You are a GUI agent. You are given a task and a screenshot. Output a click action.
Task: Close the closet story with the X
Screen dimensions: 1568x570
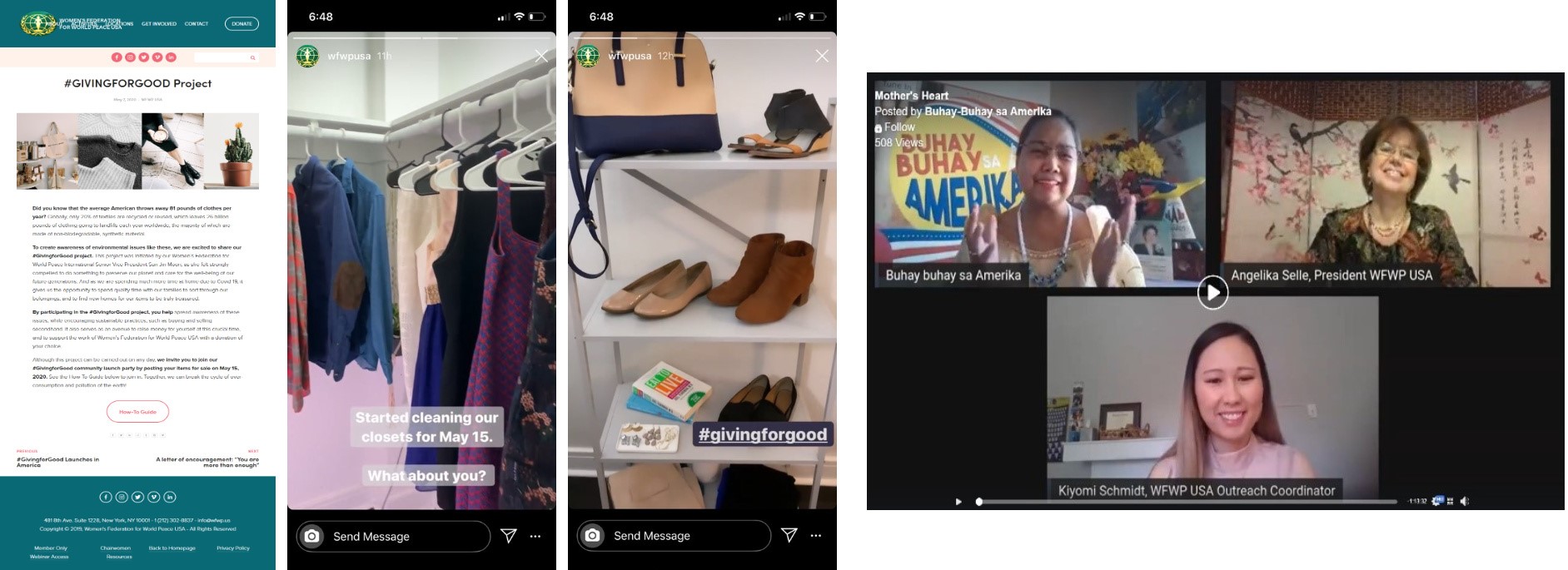[541, 56]
